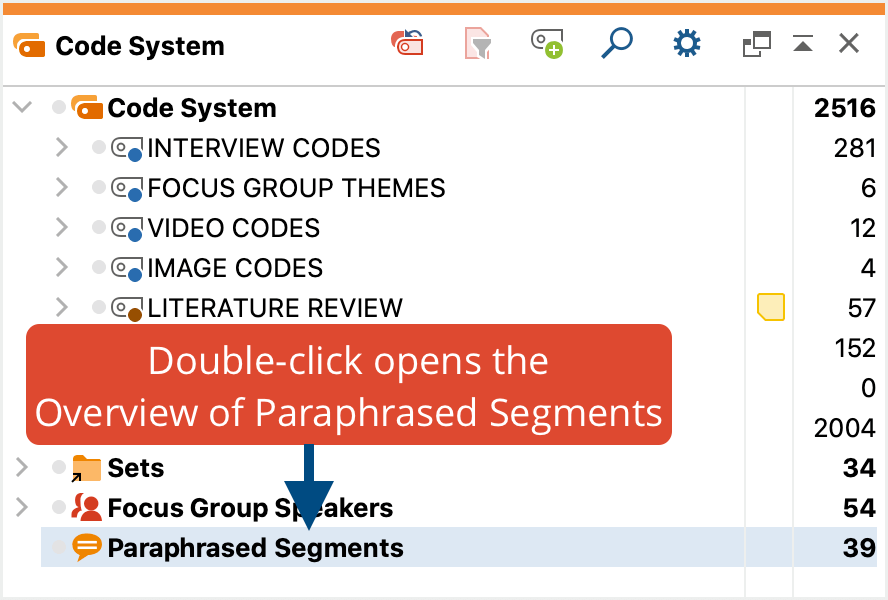Image resolution: width=888 pixels, height=600 pixels.
Task: Select the Sets row
Action: (444, 468)
